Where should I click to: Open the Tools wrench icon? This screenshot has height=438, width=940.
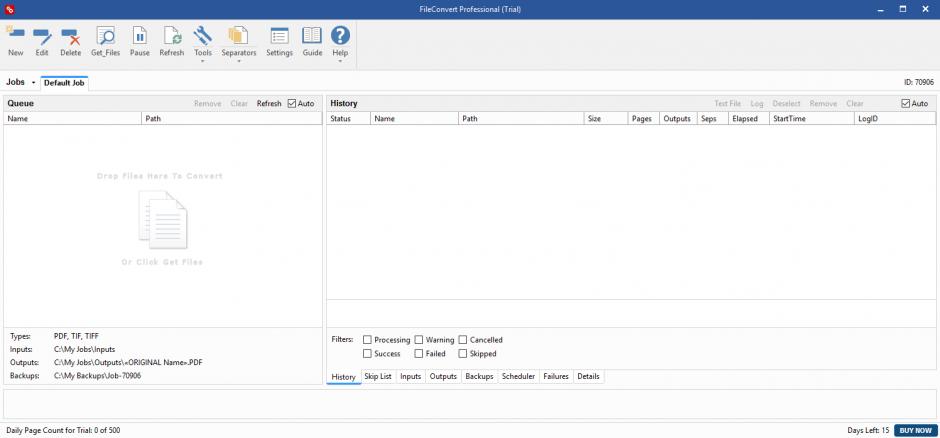point(203,35)
